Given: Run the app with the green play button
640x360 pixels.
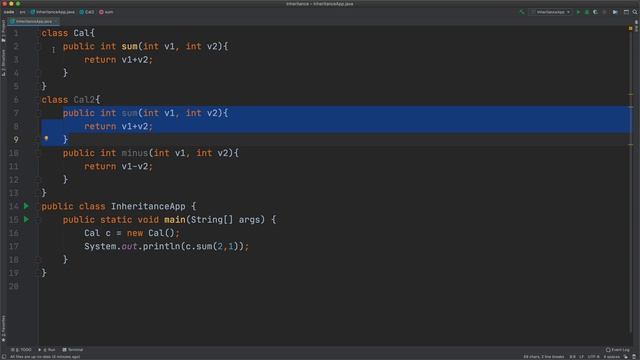Looking at the screenshot, I should click(x=578, y=12).
